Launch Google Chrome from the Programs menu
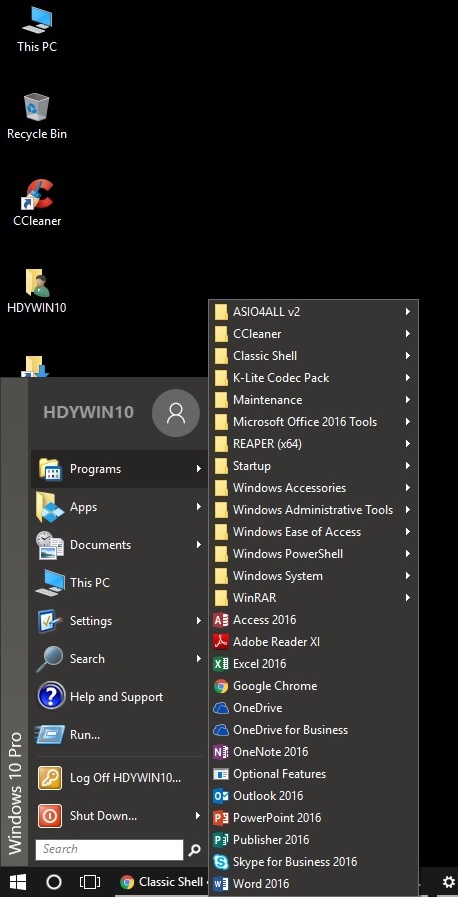Viewport: 458px width, 897px height. pyautogui.click(x=314, y=686)
